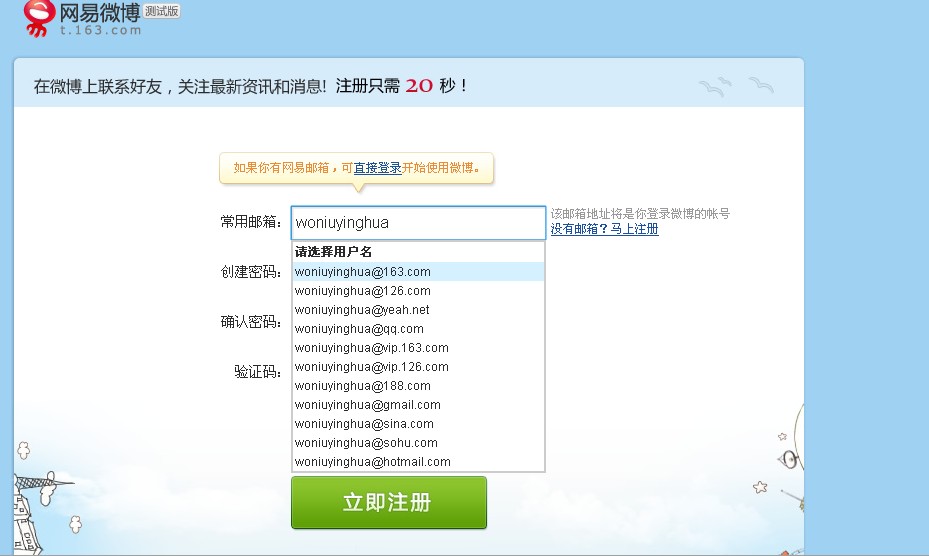Pick woniuyinghua@gmail.com from dropdown
This screenshot has width=929, height=556.
[x=418, y=404]
